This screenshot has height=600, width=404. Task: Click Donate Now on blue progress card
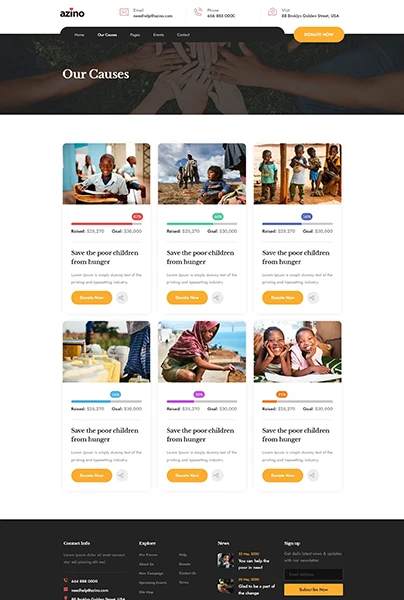coord(91,475)
